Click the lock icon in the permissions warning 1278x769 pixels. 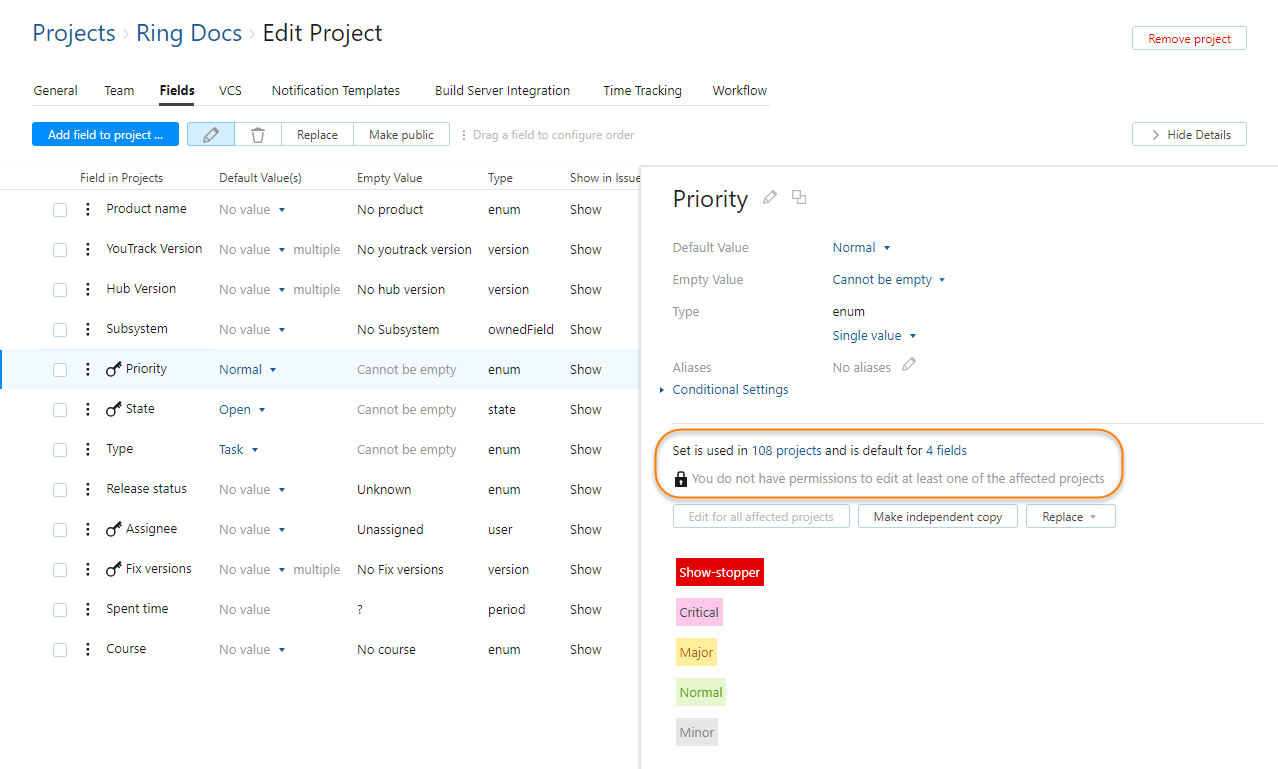[x=681, y=478]
